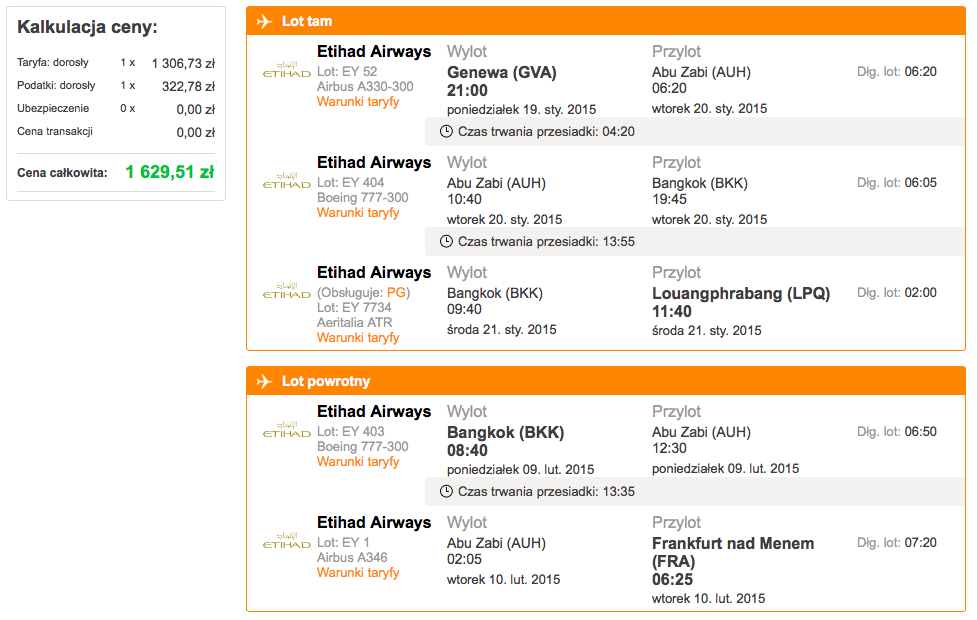Click clock icon at 04:20 layover
This screenshot has height=620, width=977.
(x=446, y=131)
